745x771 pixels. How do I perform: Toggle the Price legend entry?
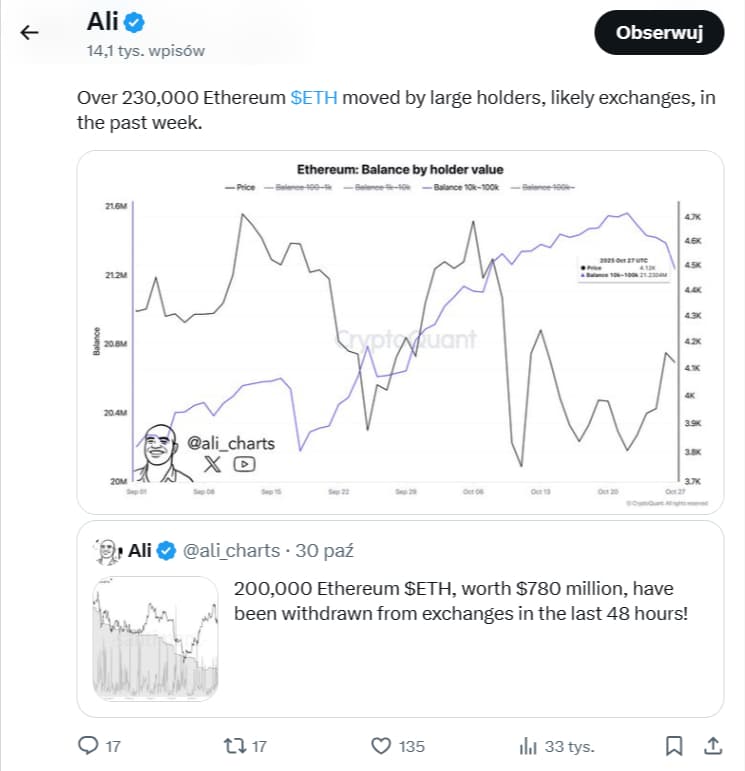(x=242, y=186)
